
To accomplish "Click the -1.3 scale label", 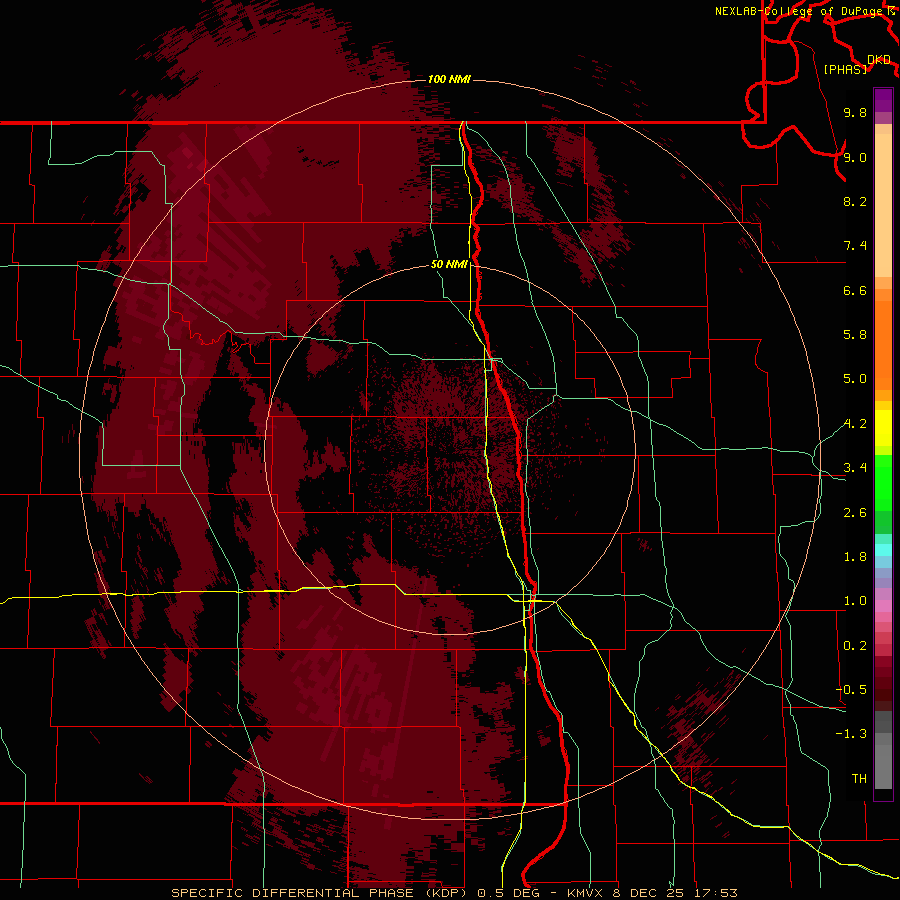I will click(x=851, y=734).
